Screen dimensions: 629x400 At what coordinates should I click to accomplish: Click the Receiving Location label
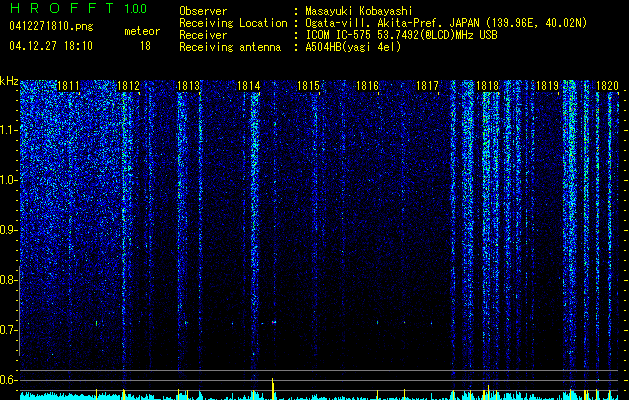(x=233, y=23)
